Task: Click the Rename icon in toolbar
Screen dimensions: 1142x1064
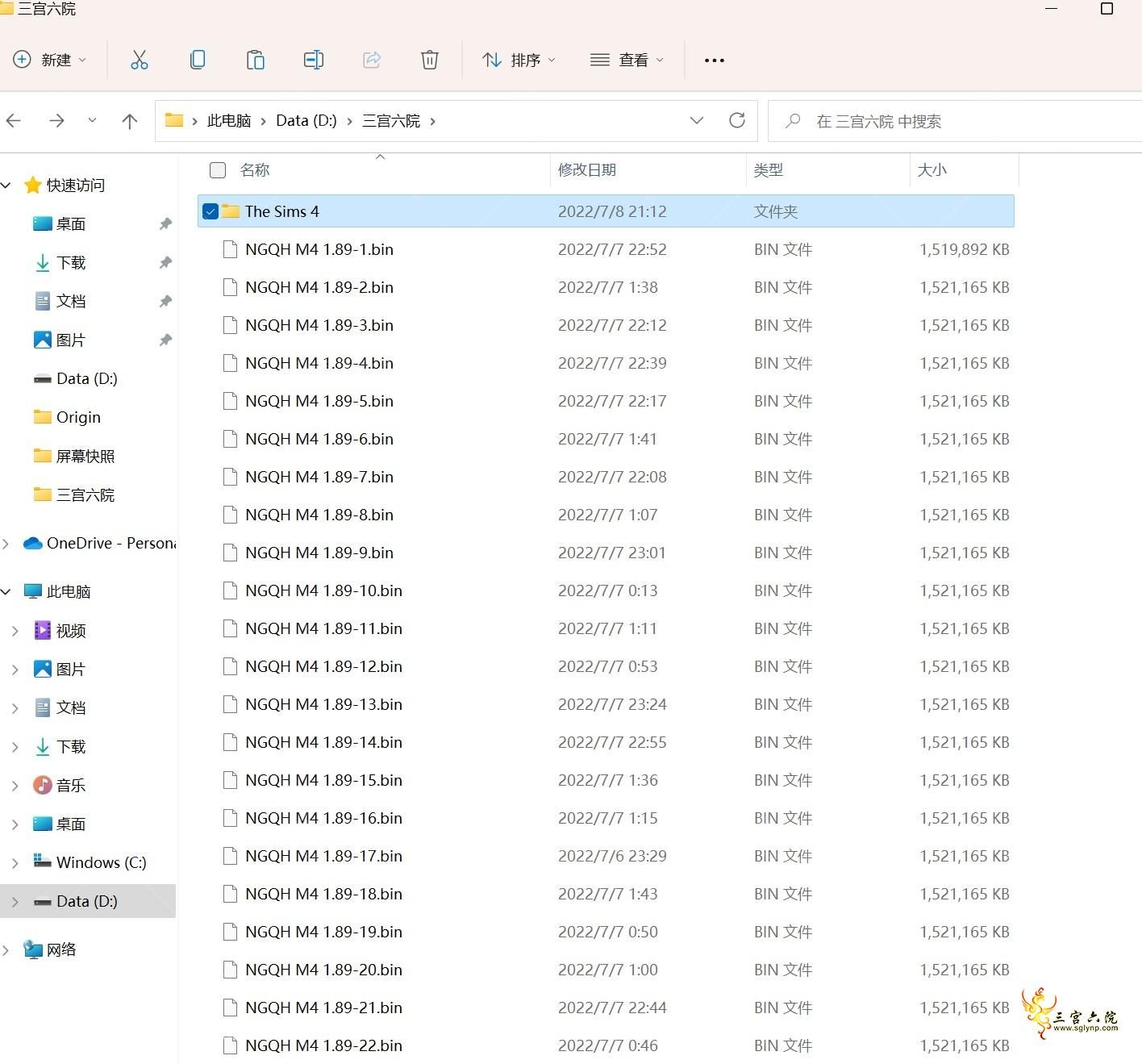Action: pyautogui.click(x=314, y=60)
